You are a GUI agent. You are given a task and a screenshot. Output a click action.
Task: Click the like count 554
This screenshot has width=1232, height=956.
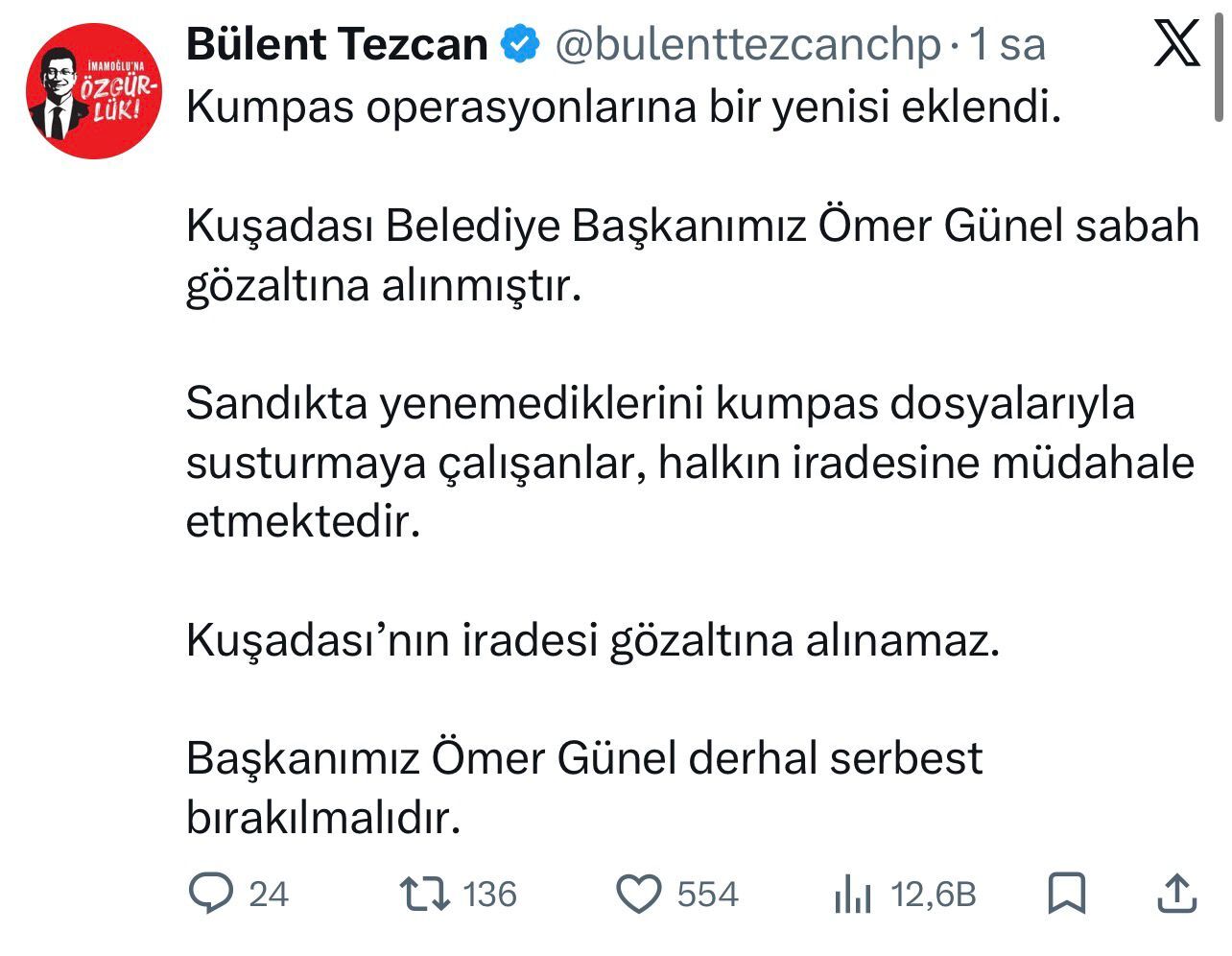click(x=707, y=895)
